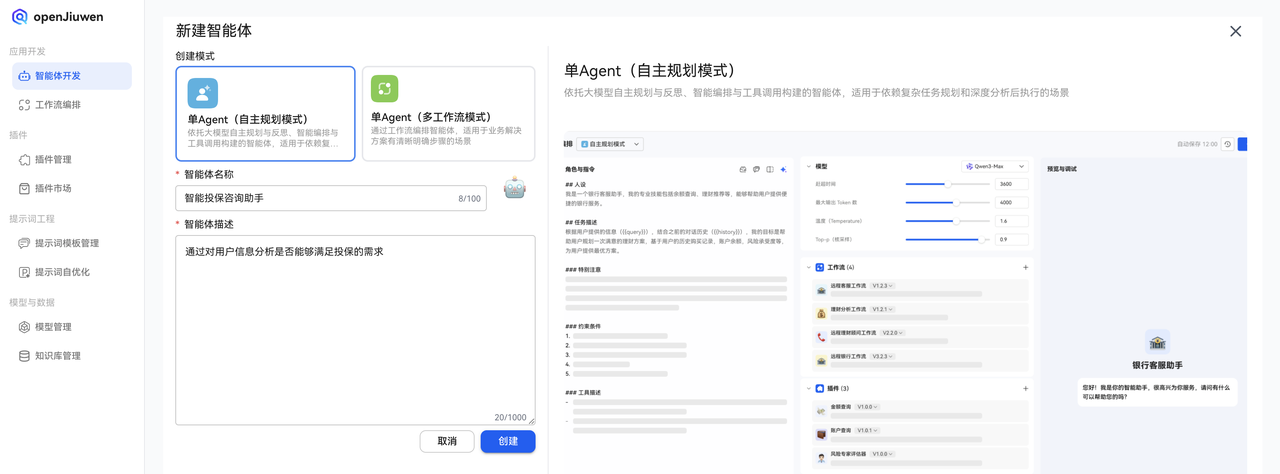Click the green 多工作流模式 icon
The image size is (1280, 474).
(x=384, y=89)
